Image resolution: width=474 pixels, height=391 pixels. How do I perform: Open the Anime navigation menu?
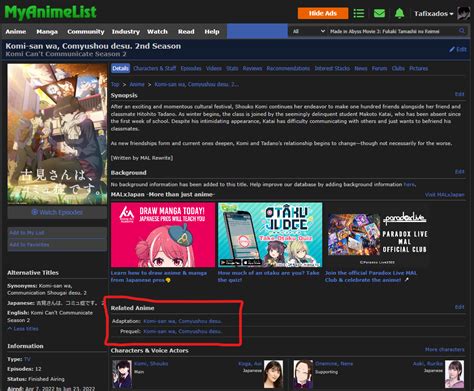(x=16, y=32)
